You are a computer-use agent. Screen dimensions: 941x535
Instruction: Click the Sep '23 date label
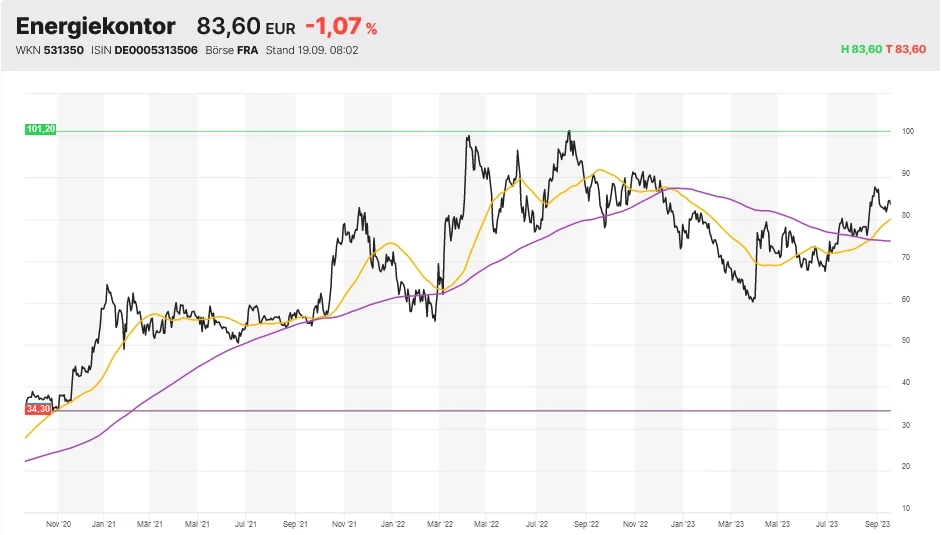[877, 523]
